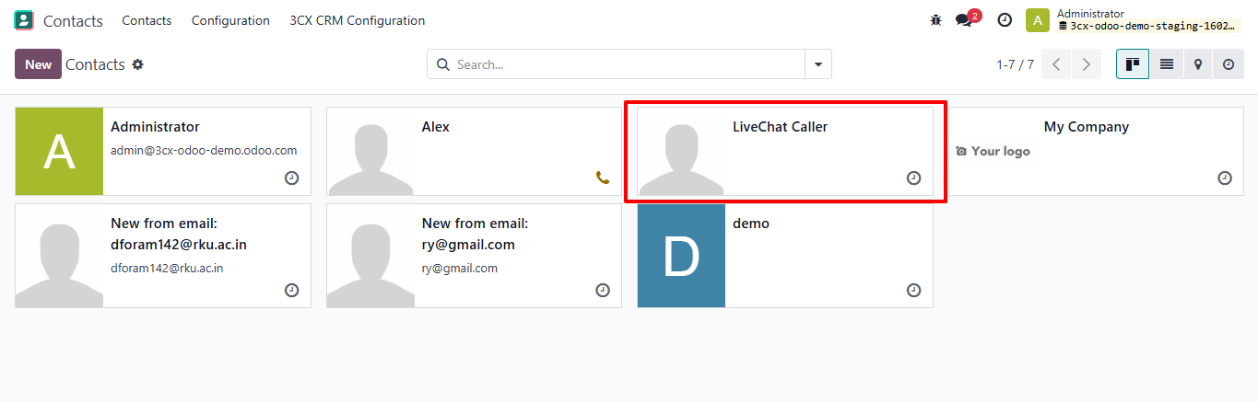Open the activities clock icon in header
Screen dimensions: 1258x402
(1005, 20)
